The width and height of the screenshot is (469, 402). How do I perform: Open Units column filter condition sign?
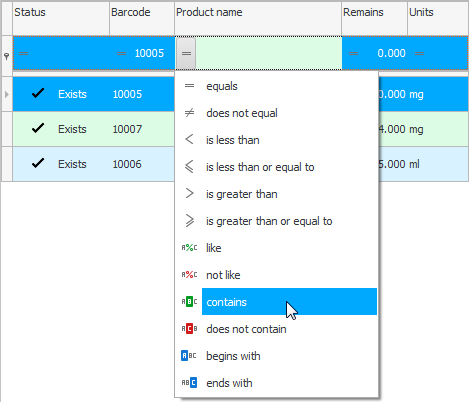point(419,53)
